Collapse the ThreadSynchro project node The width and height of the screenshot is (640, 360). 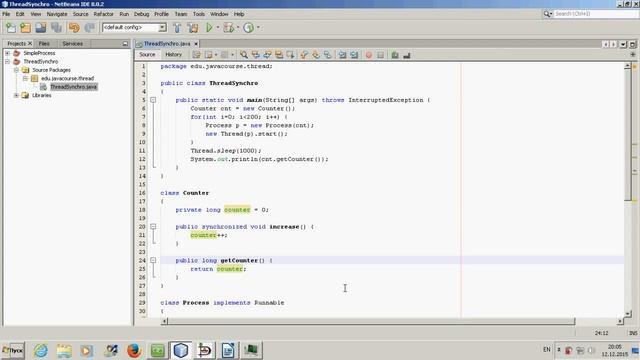tap(7, 62)
